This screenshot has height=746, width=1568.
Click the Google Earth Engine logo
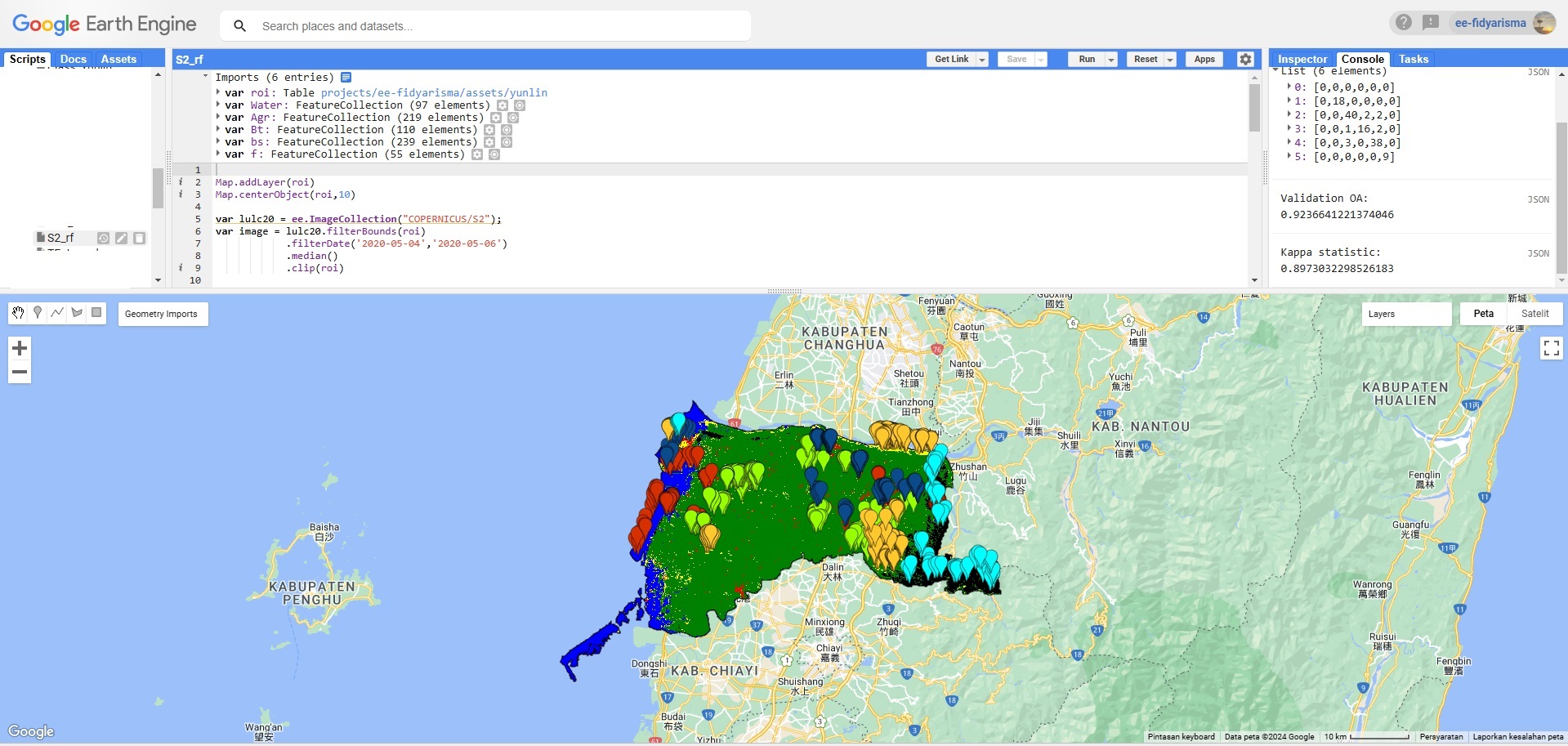pos(105,25)
